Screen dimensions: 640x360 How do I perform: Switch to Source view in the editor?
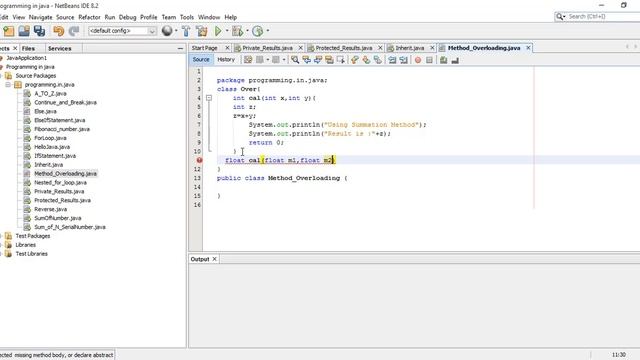pyautogui.click(x=201, y=60)
